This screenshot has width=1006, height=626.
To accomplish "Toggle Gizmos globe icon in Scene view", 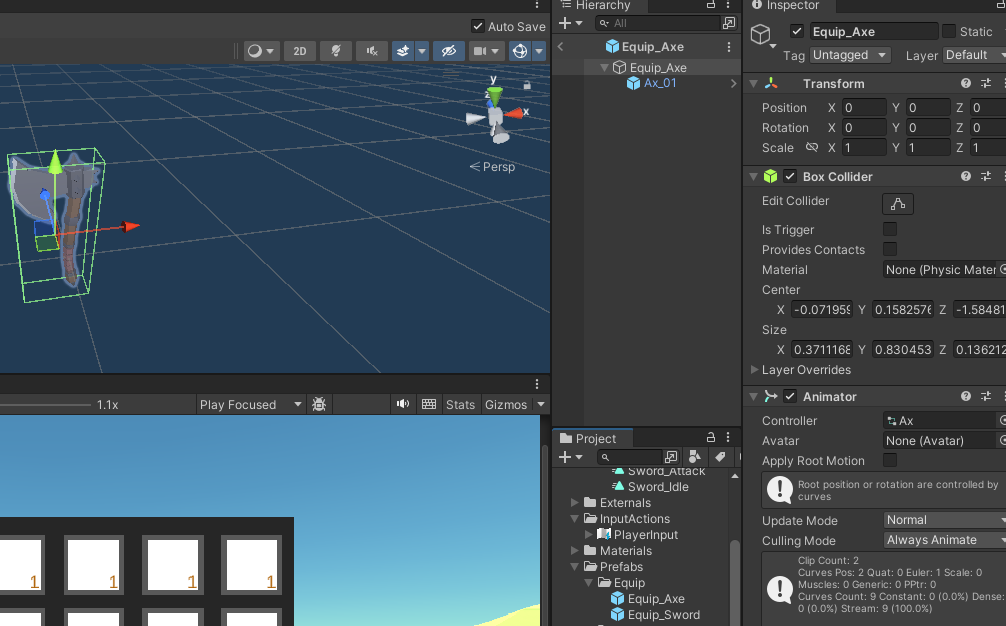I will coord(520,51).
